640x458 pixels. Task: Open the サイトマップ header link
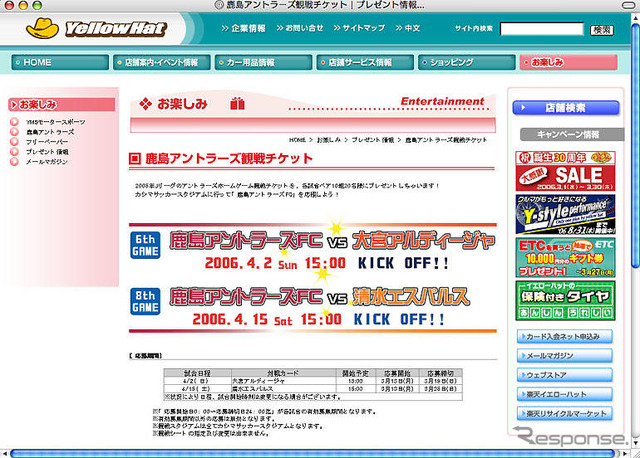(359, 28)
